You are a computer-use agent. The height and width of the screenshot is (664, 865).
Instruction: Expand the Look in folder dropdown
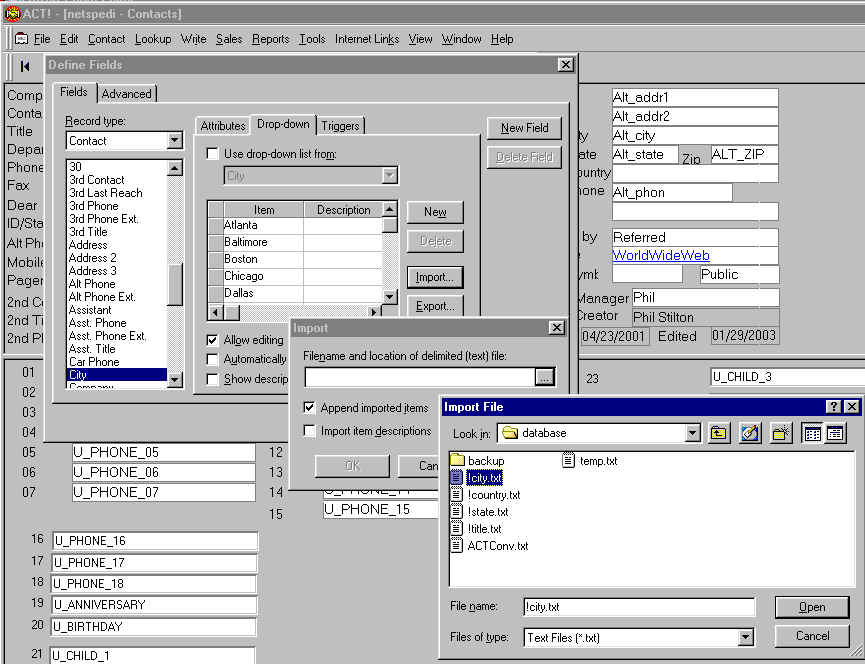(693, 433)
